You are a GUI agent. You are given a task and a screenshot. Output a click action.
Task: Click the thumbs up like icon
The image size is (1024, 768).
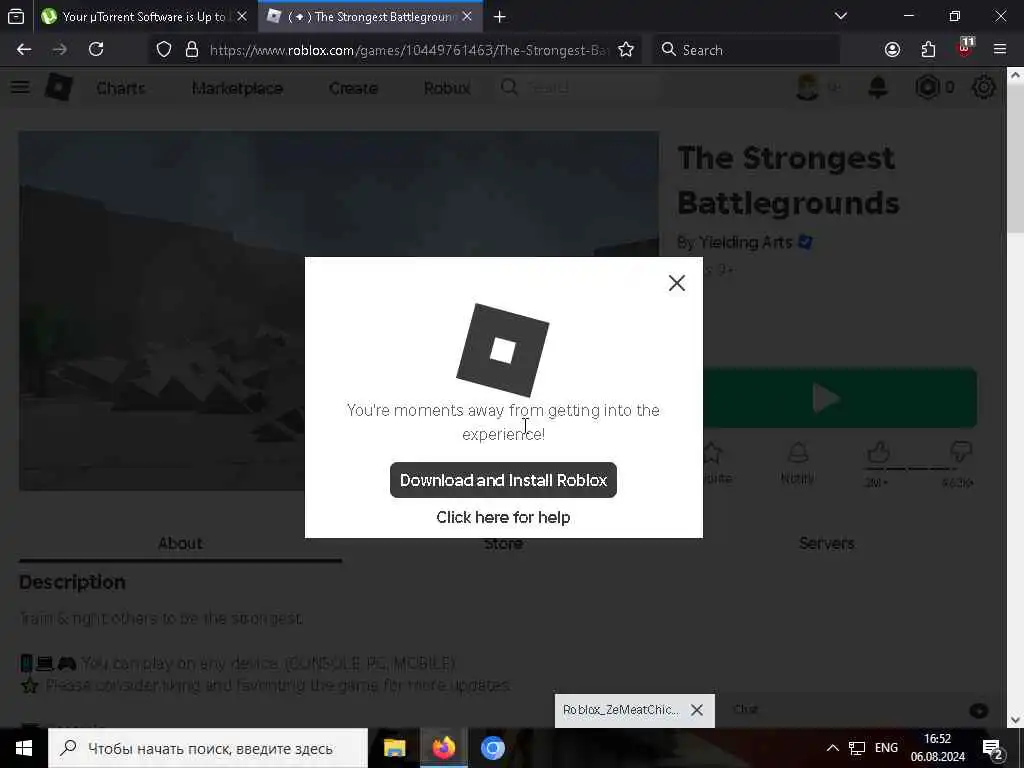point(878,452)
